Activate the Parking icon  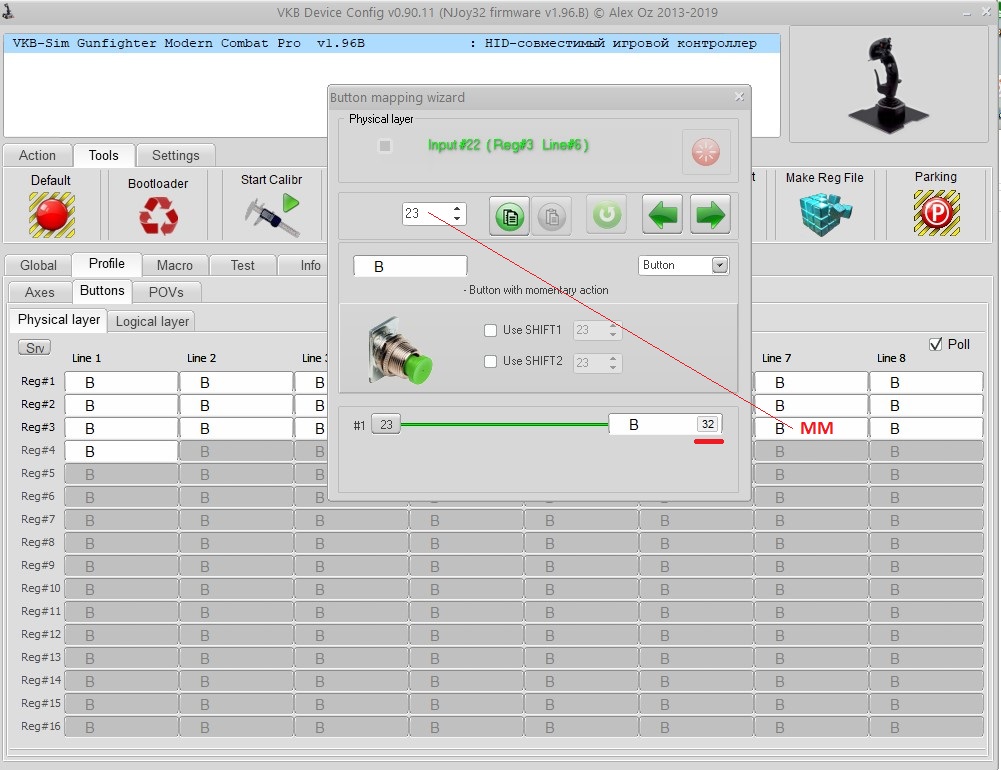(x=935, y=212)
